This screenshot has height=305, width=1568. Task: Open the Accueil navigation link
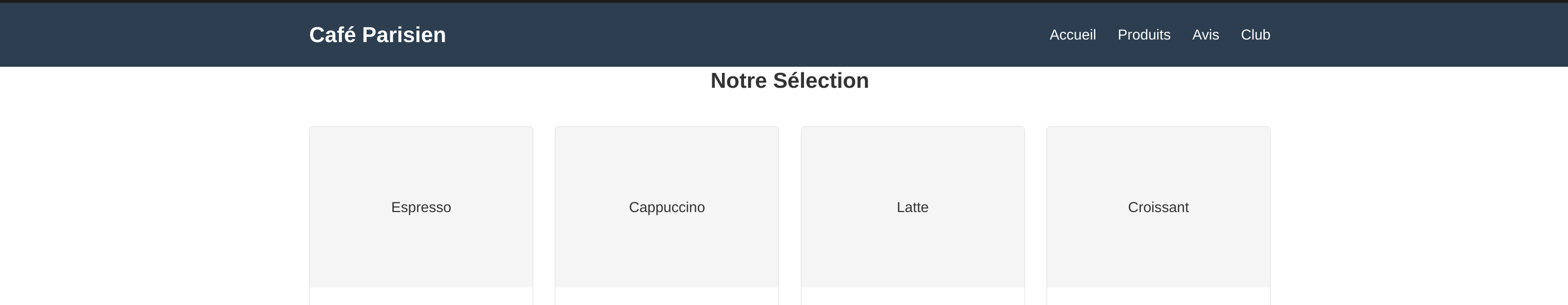(1073, 35)
